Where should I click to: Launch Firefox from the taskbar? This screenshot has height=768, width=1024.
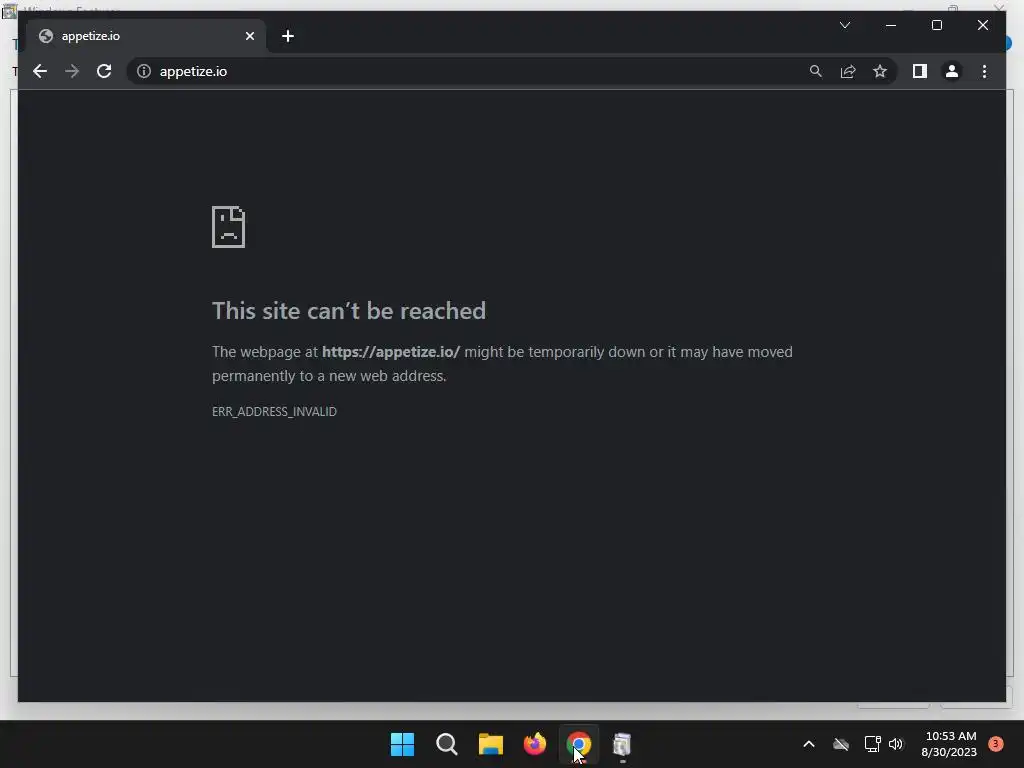[x=535, y=744]
